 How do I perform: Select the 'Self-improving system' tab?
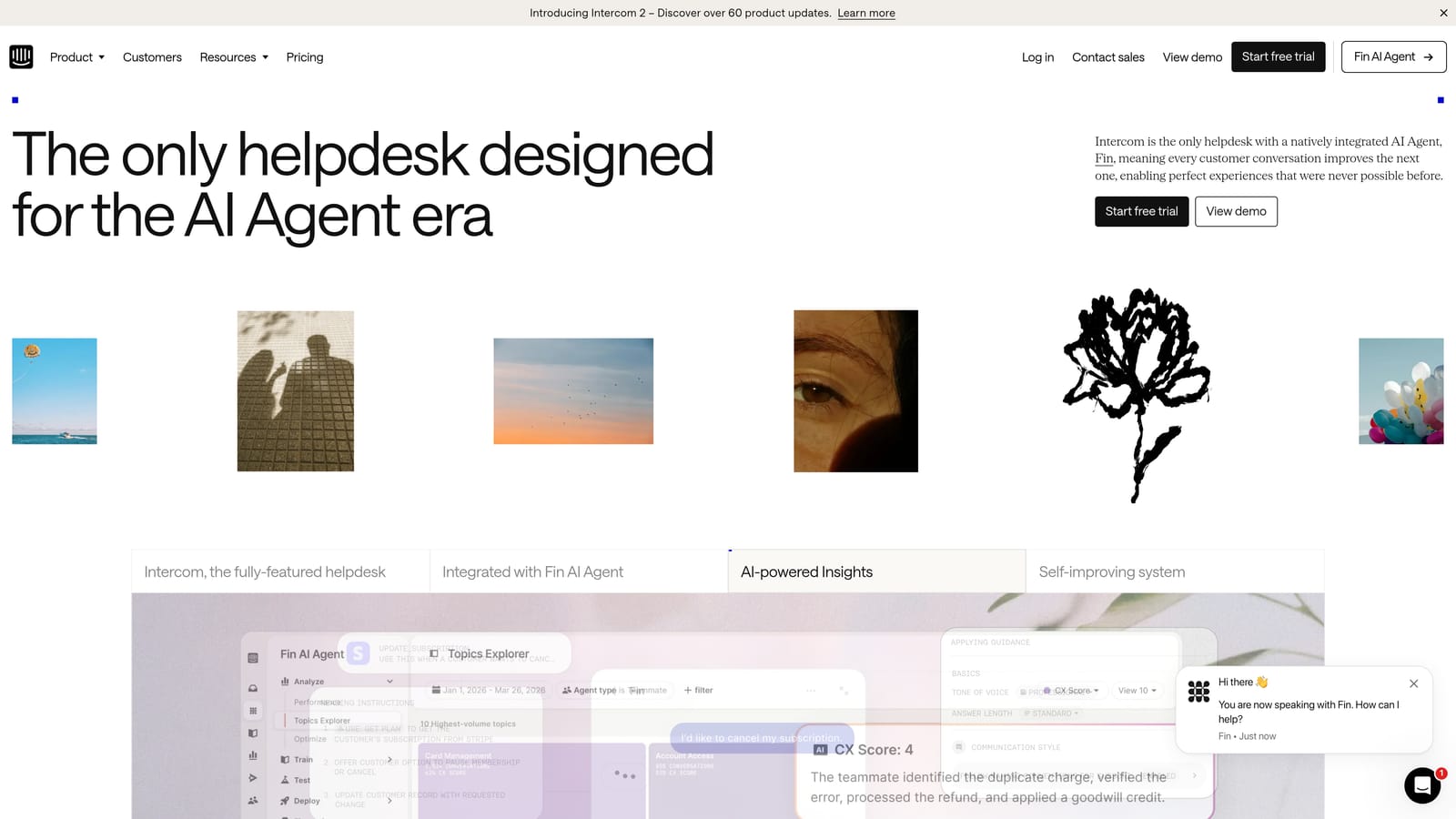click(1175, 571)
